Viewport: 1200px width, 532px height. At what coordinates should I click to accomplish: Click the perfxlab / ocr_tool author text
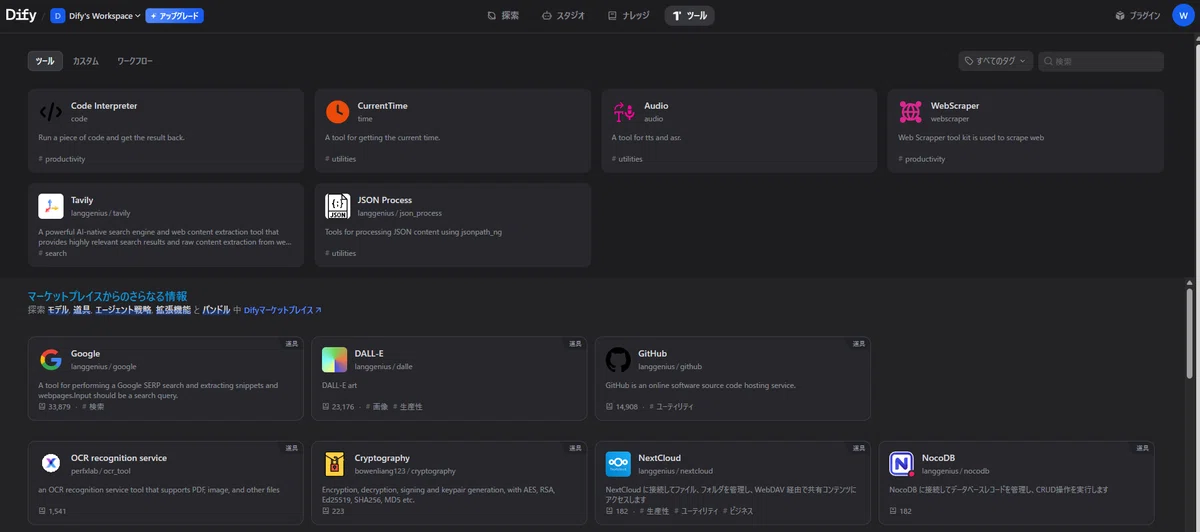point(101,471)
